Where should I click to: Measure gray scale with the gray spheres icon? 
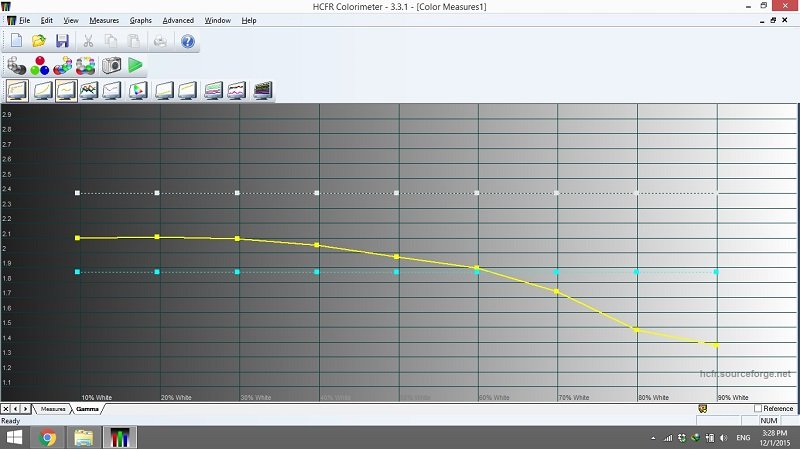(16, 66)
